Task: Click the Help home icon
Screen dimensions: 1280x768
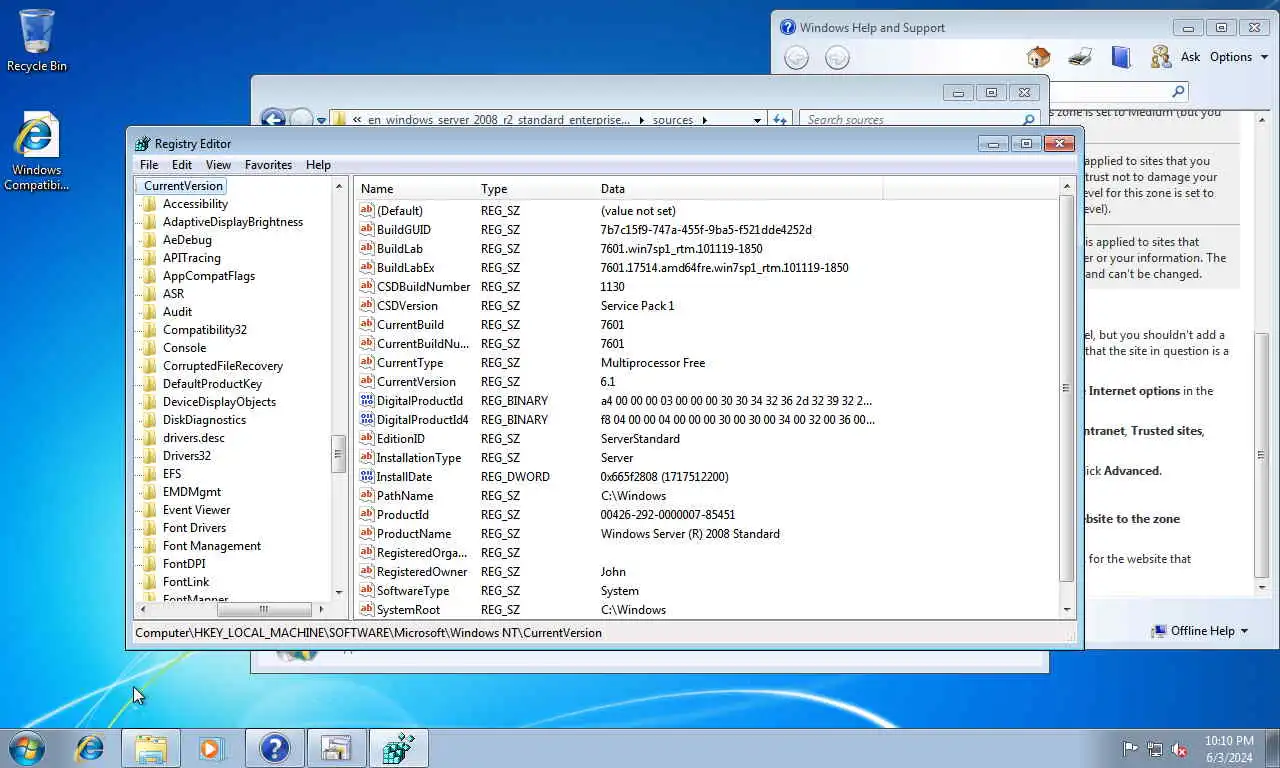Action: point(1039,57)
